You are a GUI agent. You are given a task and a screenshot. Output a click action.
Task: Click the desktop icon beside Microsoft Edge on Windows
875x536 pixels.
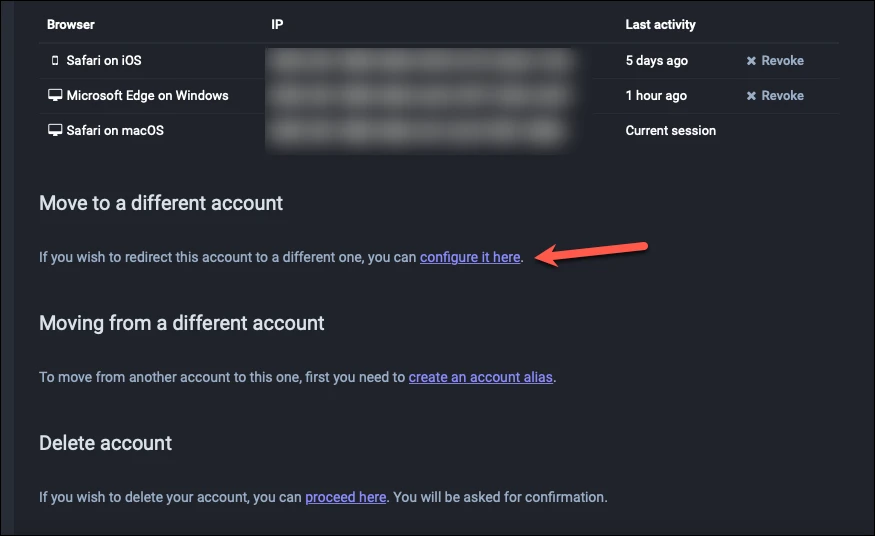55,95
